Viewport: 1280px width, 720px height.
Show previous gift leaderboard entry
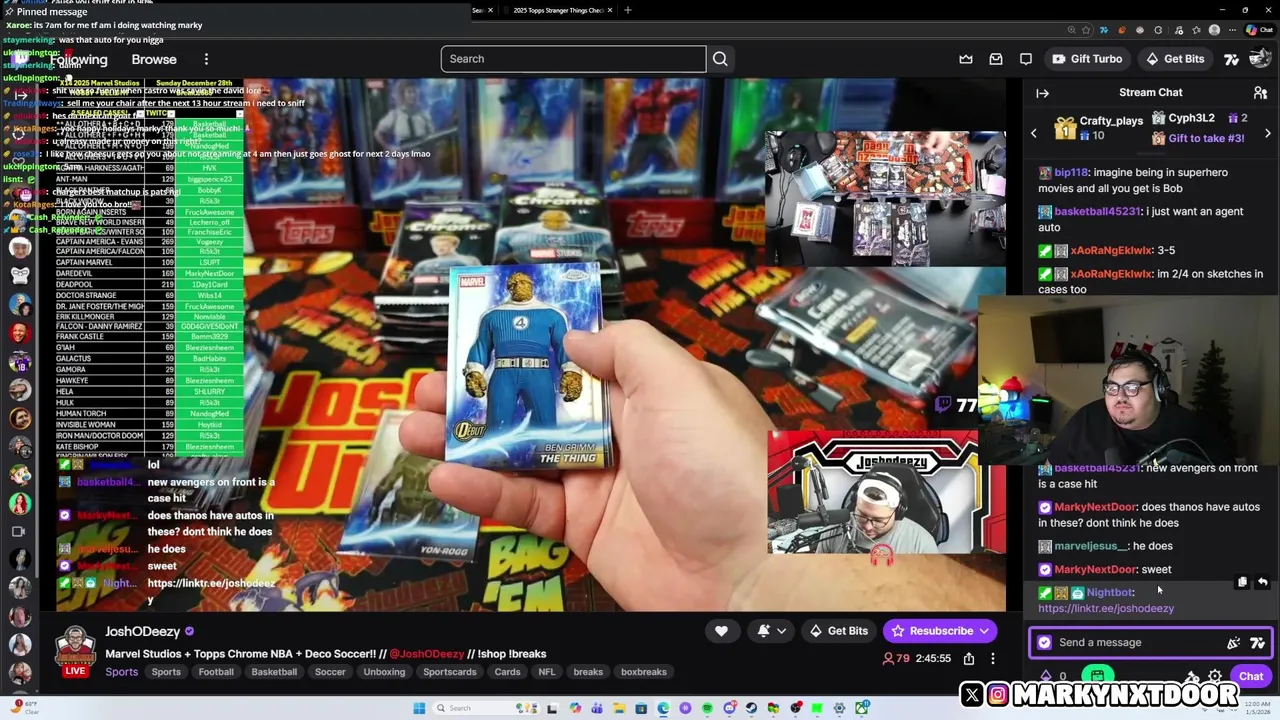pyautogui.click(x=1034, y=133)
